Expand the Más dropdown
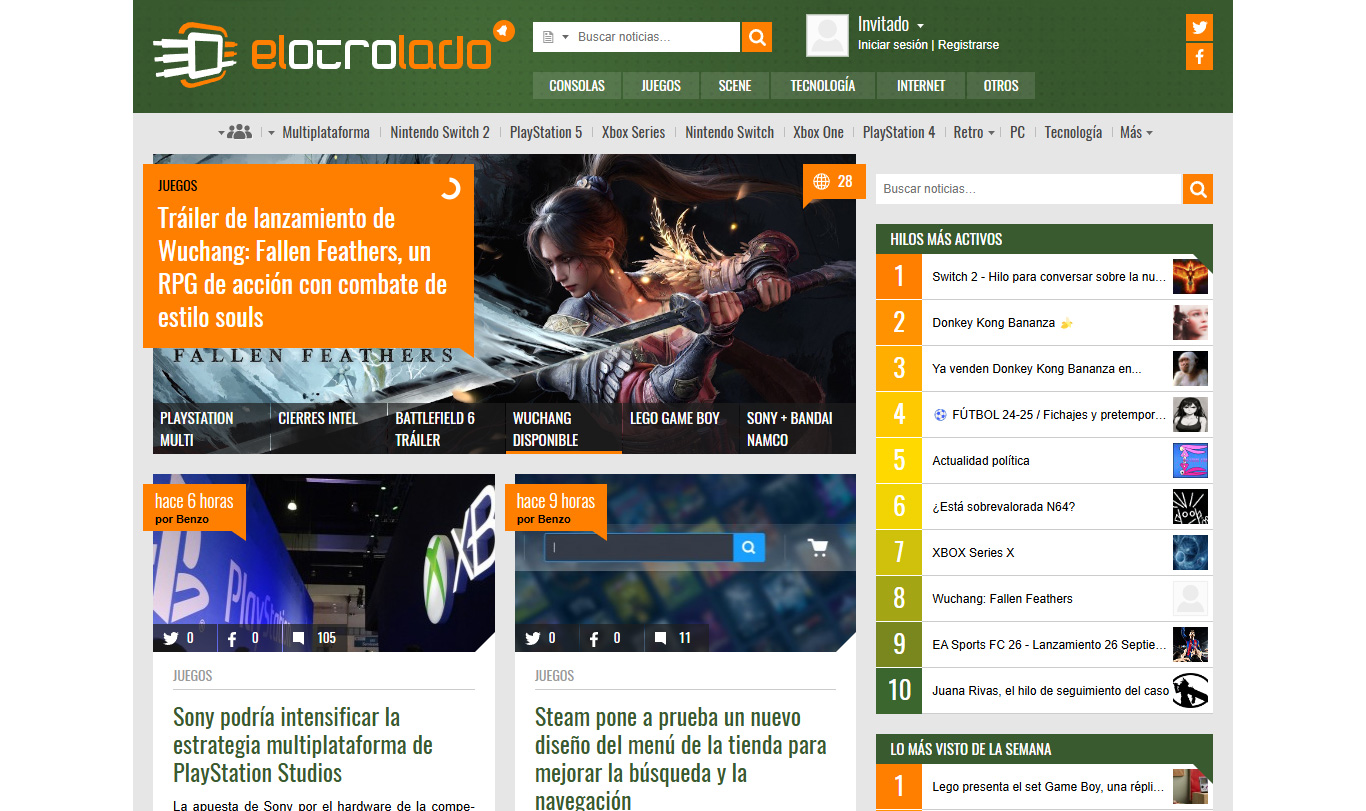Image resolution: width=1366 pixels, height=811 pixels. [1136, 132]
